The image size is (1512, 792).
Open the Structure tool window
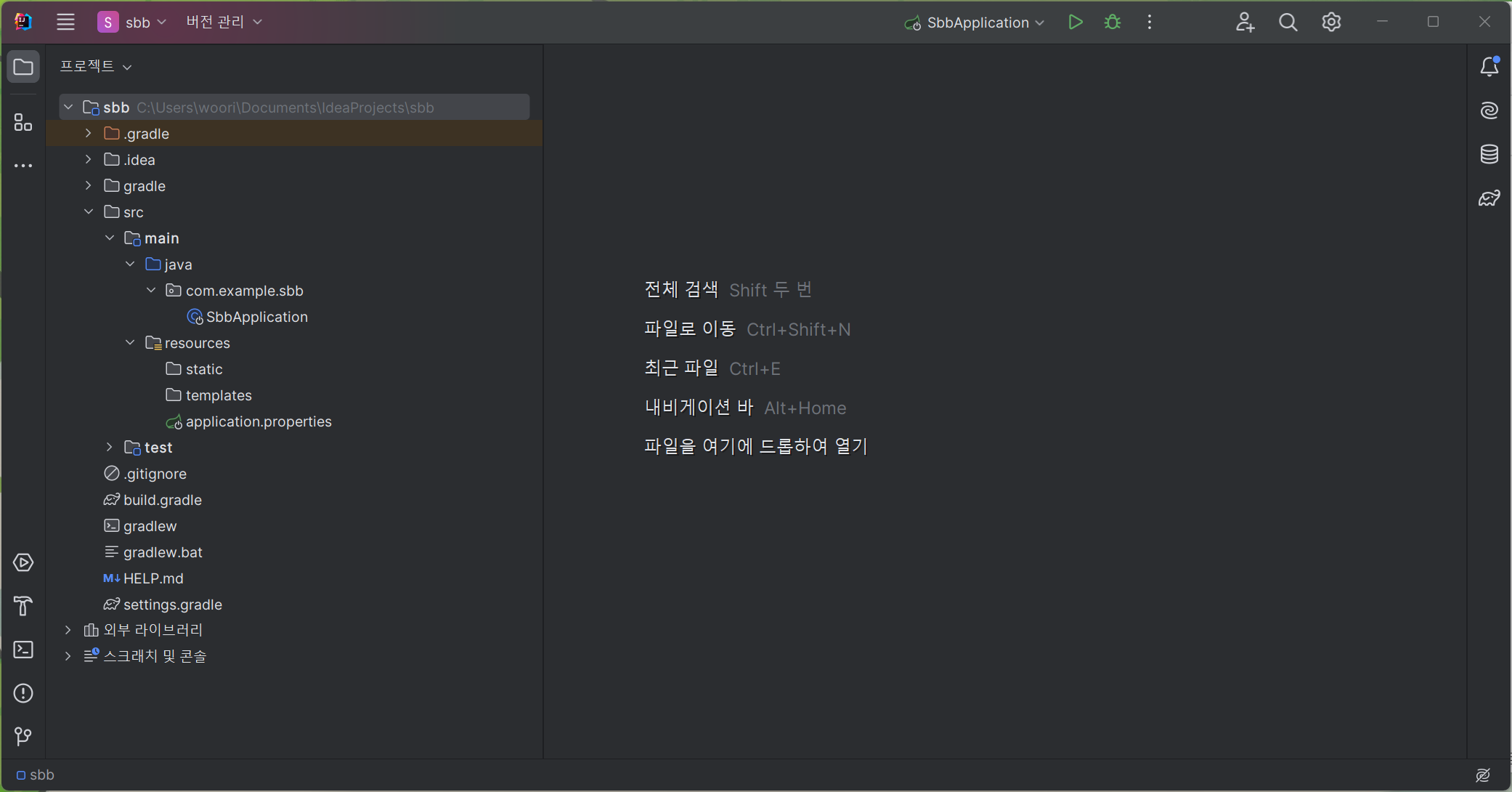click(23, 122)
